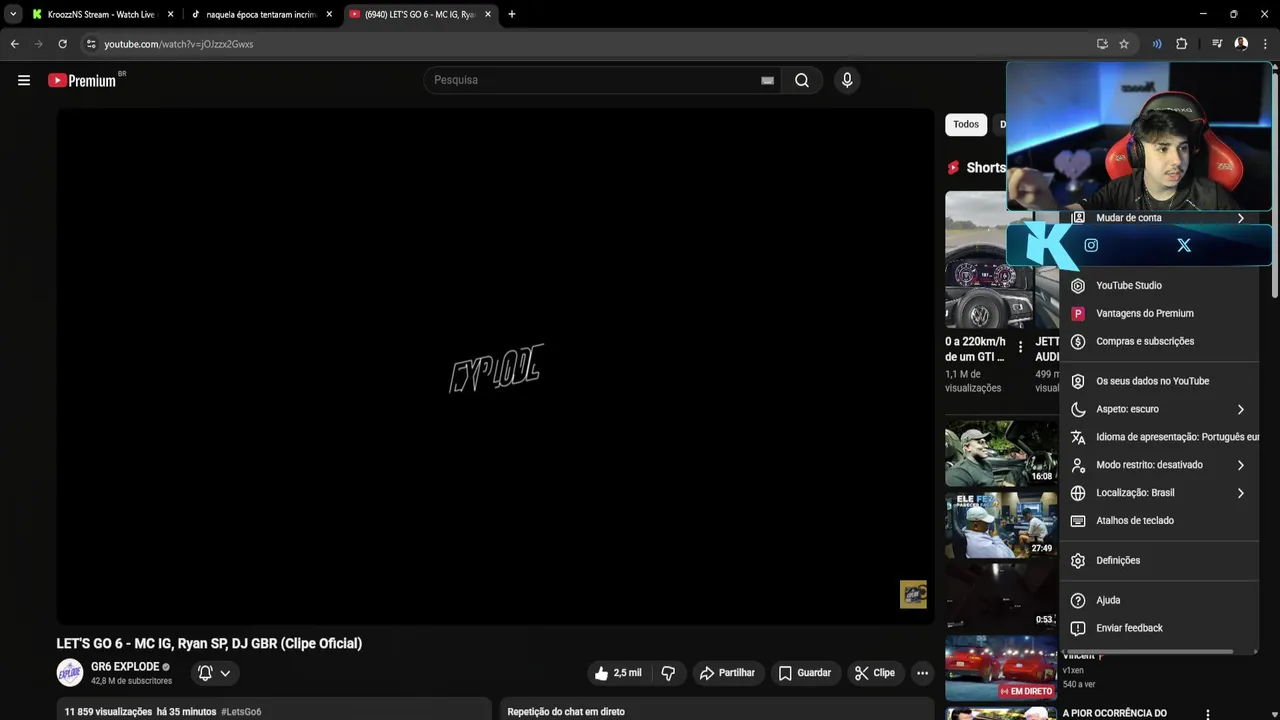Click the Partilhar share button
The image size is (1280, 720).
(x=727, y=673)
